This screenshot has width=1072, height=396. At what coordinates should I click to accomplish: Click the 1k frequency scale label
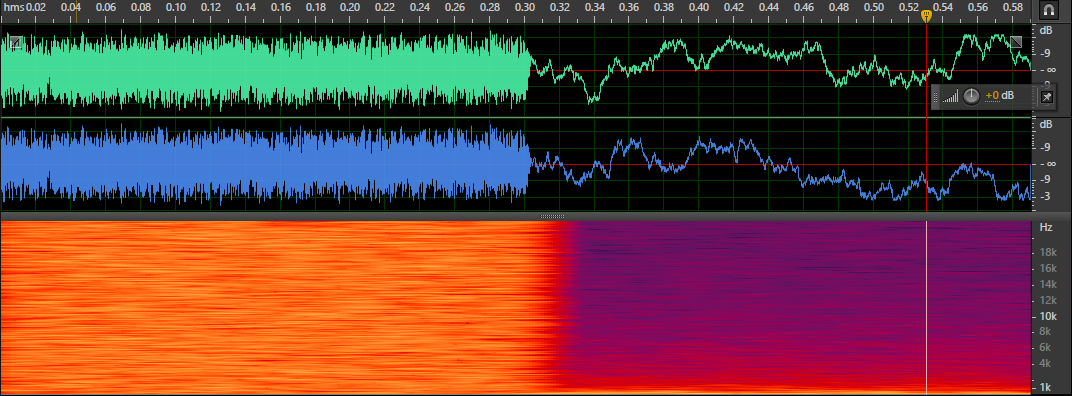pyautogui.click(x=1046, y=387)
